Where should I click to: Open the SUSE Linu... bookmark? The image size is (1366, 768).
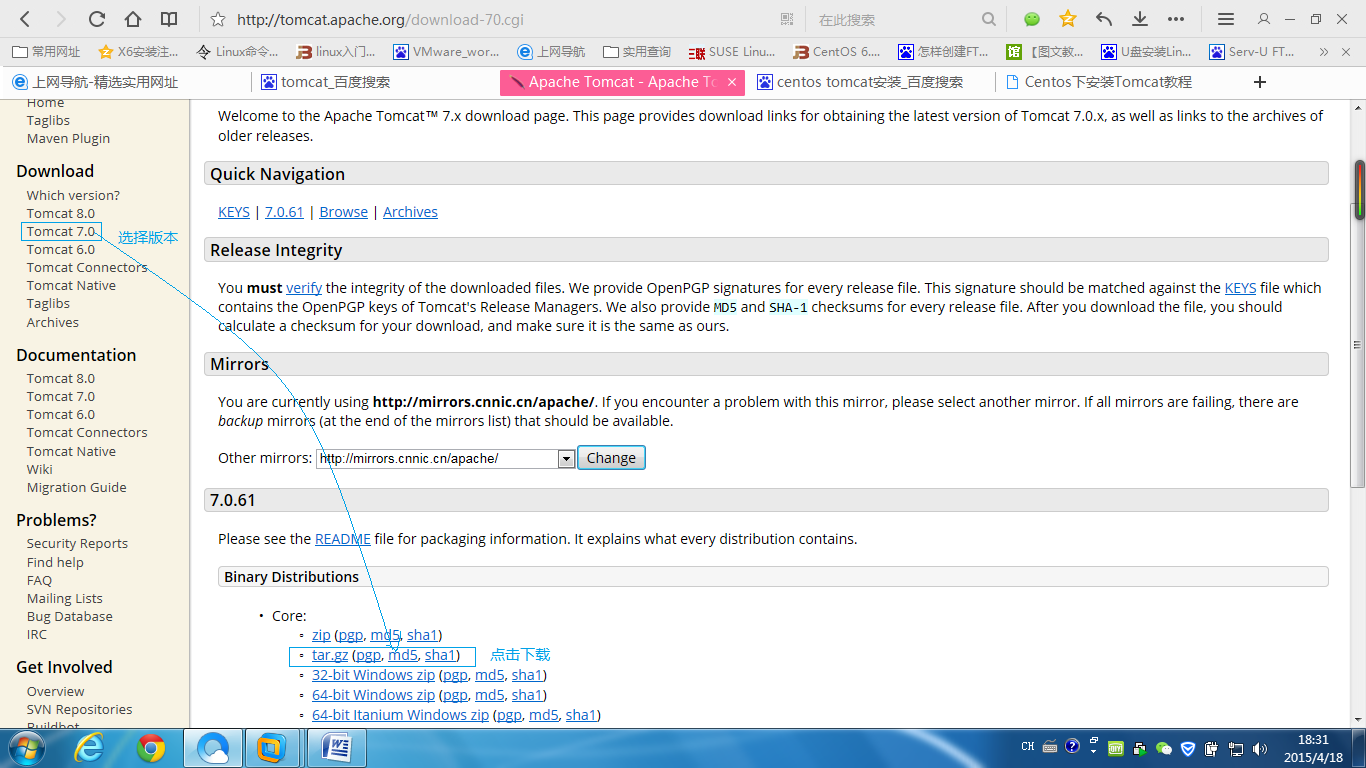(732, 52)
